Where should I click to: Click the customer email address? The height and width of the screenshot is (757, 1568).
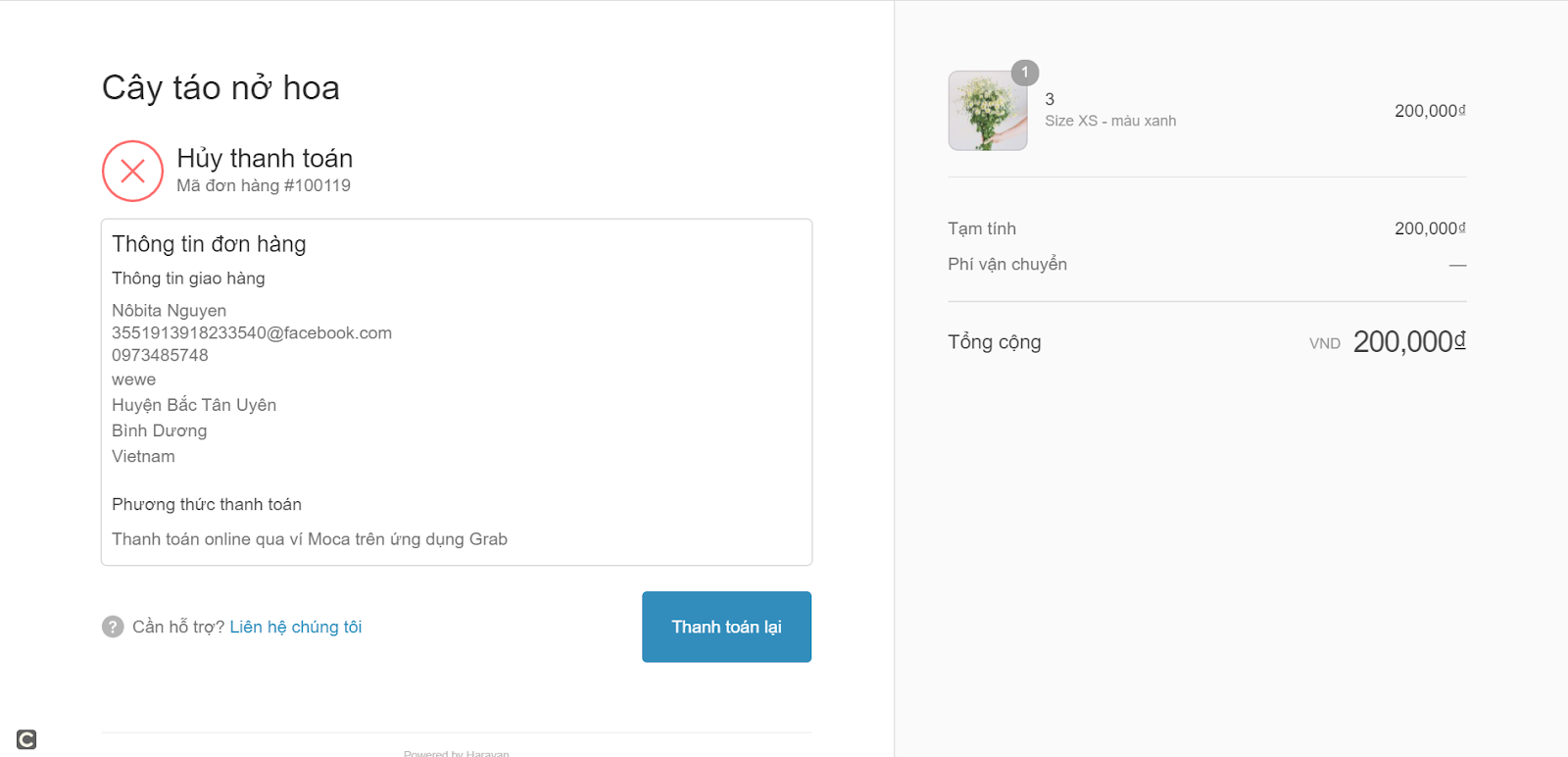pyautogui.click(x=252, y=332)
